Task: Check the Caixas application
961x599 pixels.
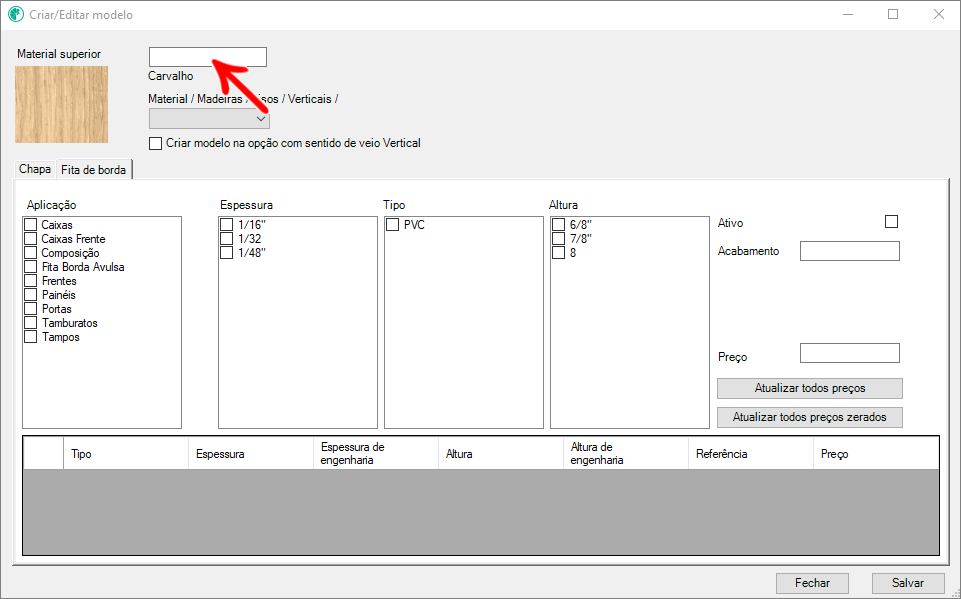Action: click(x=31, y=224)
